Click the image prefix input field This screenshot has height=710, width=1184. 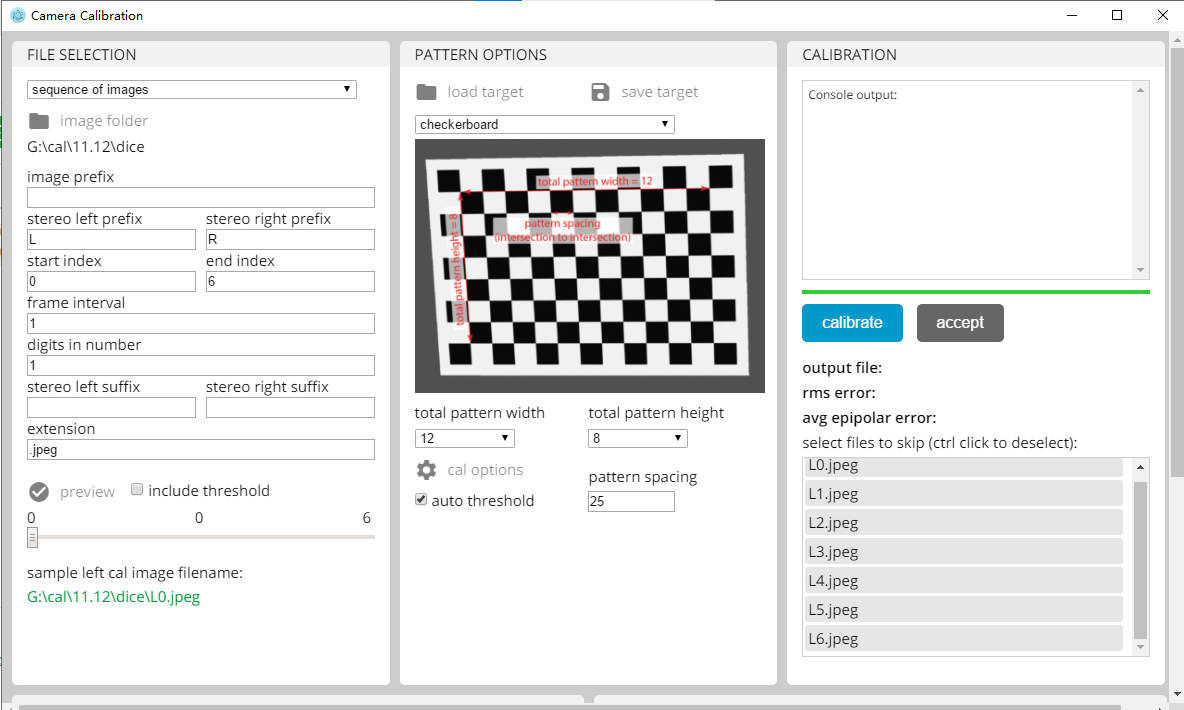pos(201,197)
